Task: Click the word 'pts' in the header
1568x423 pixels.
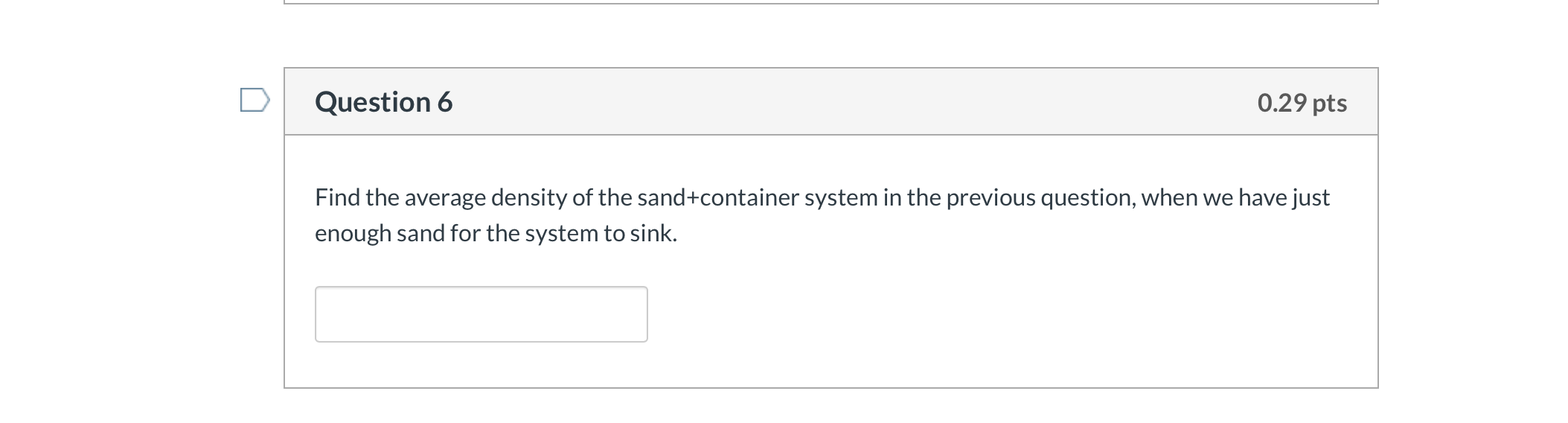Action: click(x=1330, y=104)
